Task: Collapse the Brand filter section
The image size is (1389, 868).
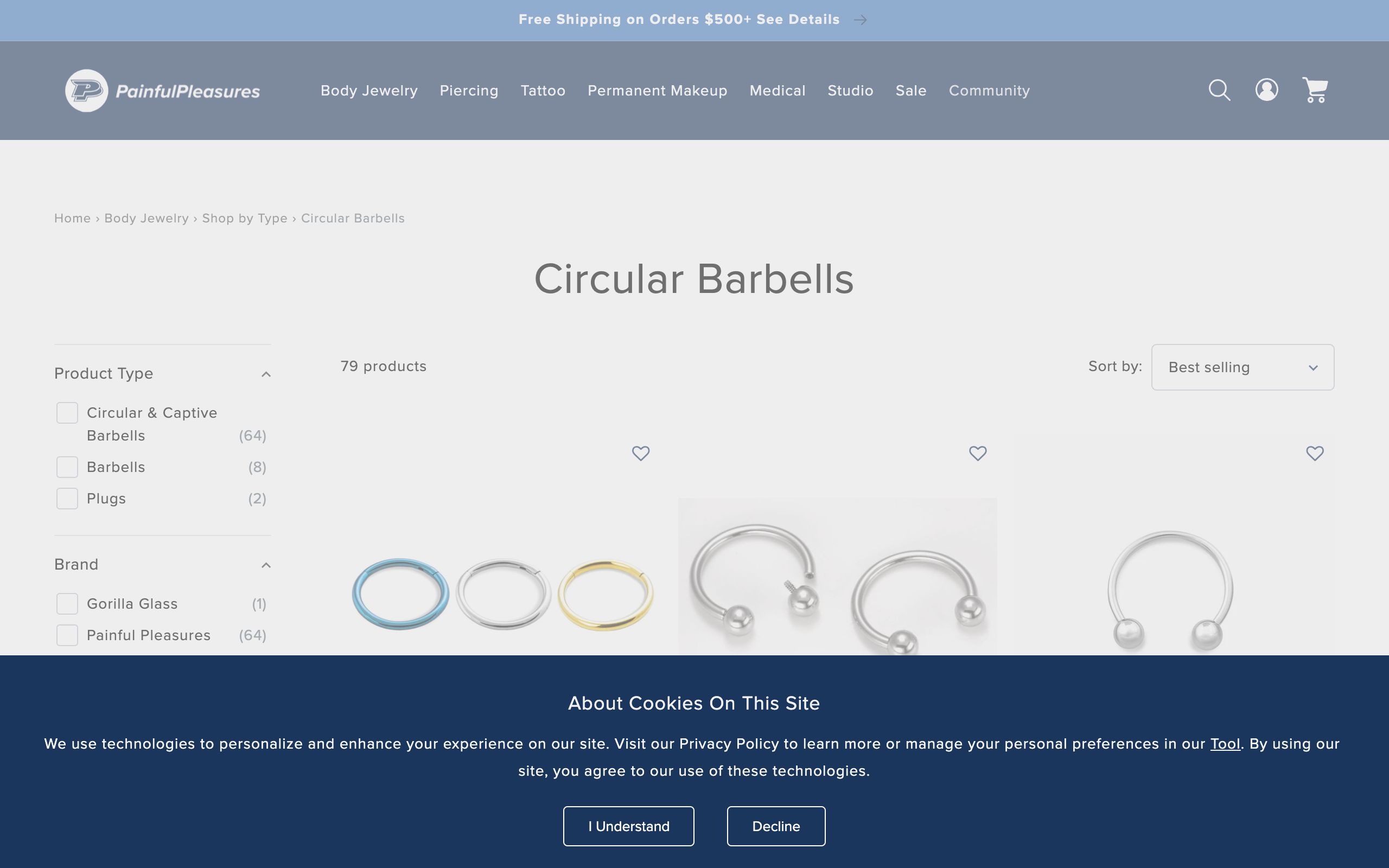Action: click(x=265, y=565)
